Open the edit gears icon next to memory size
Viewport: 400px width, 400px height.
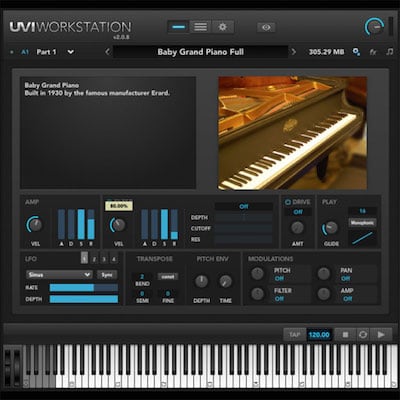coord(356,52)
